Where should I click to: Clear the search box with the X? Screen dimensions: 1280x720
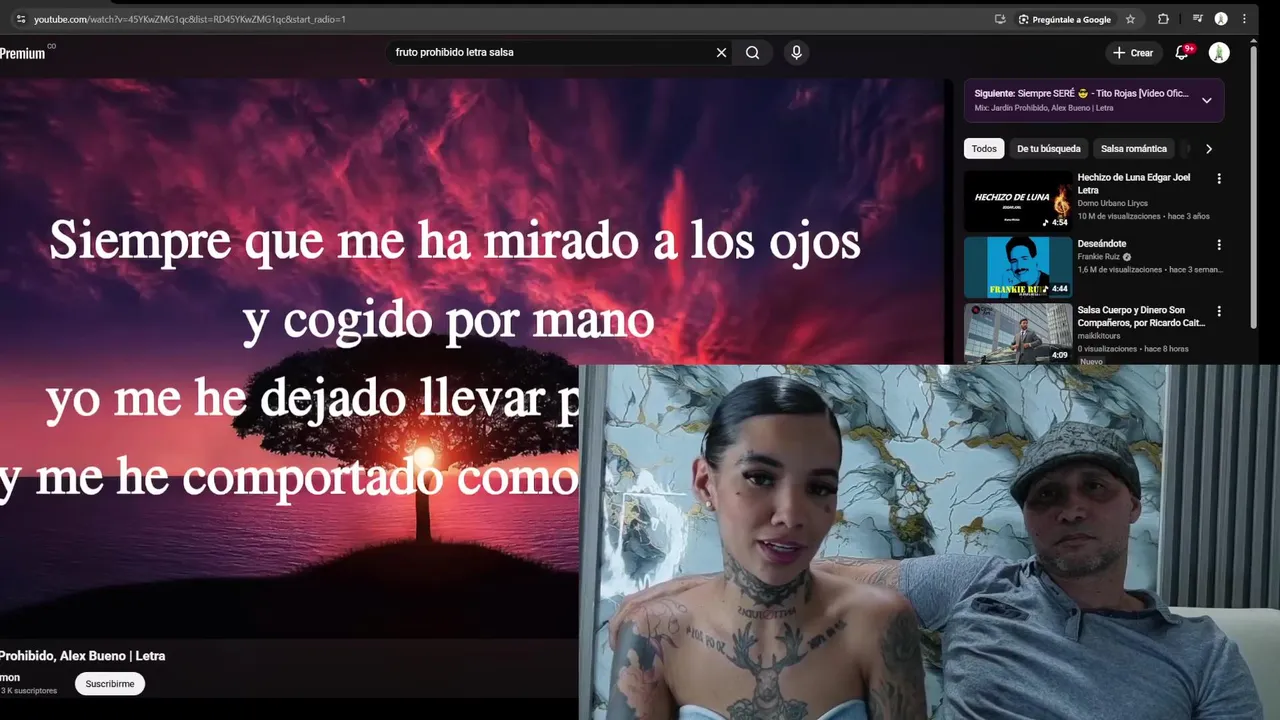coord(721,53)
